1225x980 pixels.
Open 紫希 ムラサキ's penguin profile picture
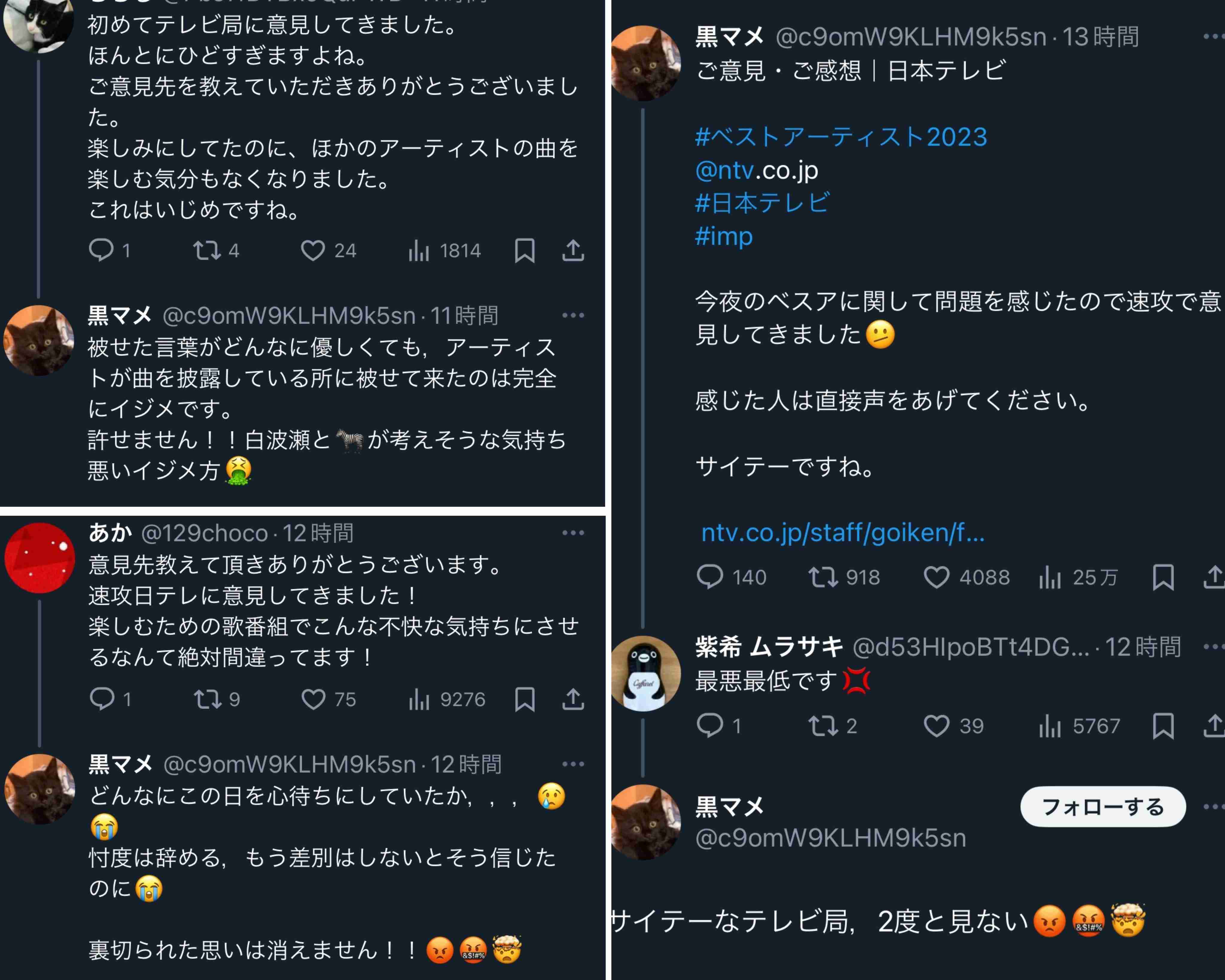[x=645, y=673]
